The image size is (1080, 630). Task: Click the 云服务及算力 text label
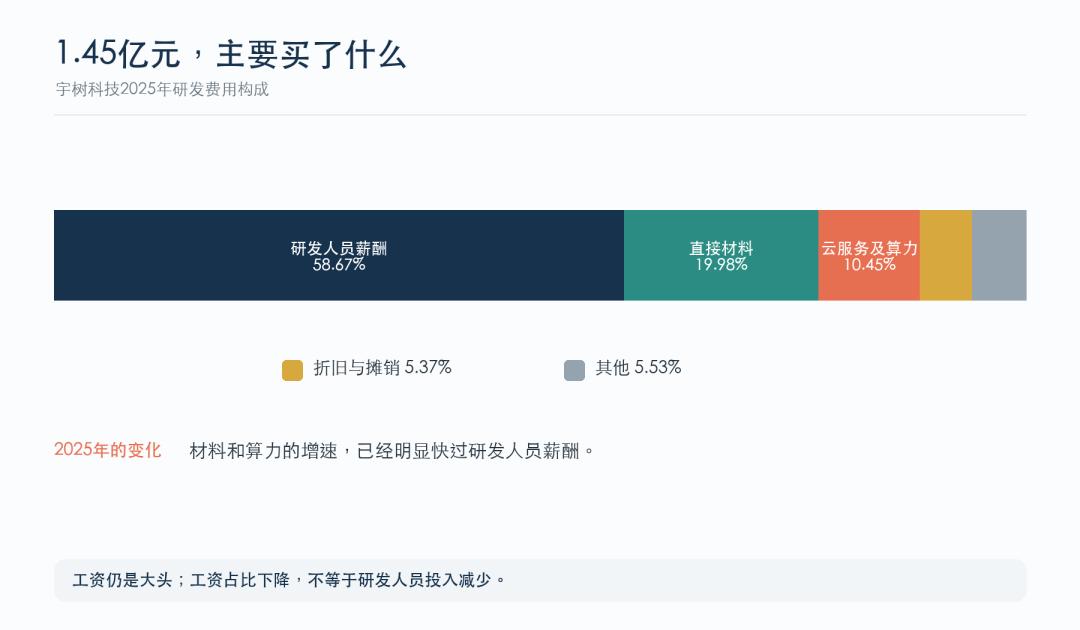(869, 248)
